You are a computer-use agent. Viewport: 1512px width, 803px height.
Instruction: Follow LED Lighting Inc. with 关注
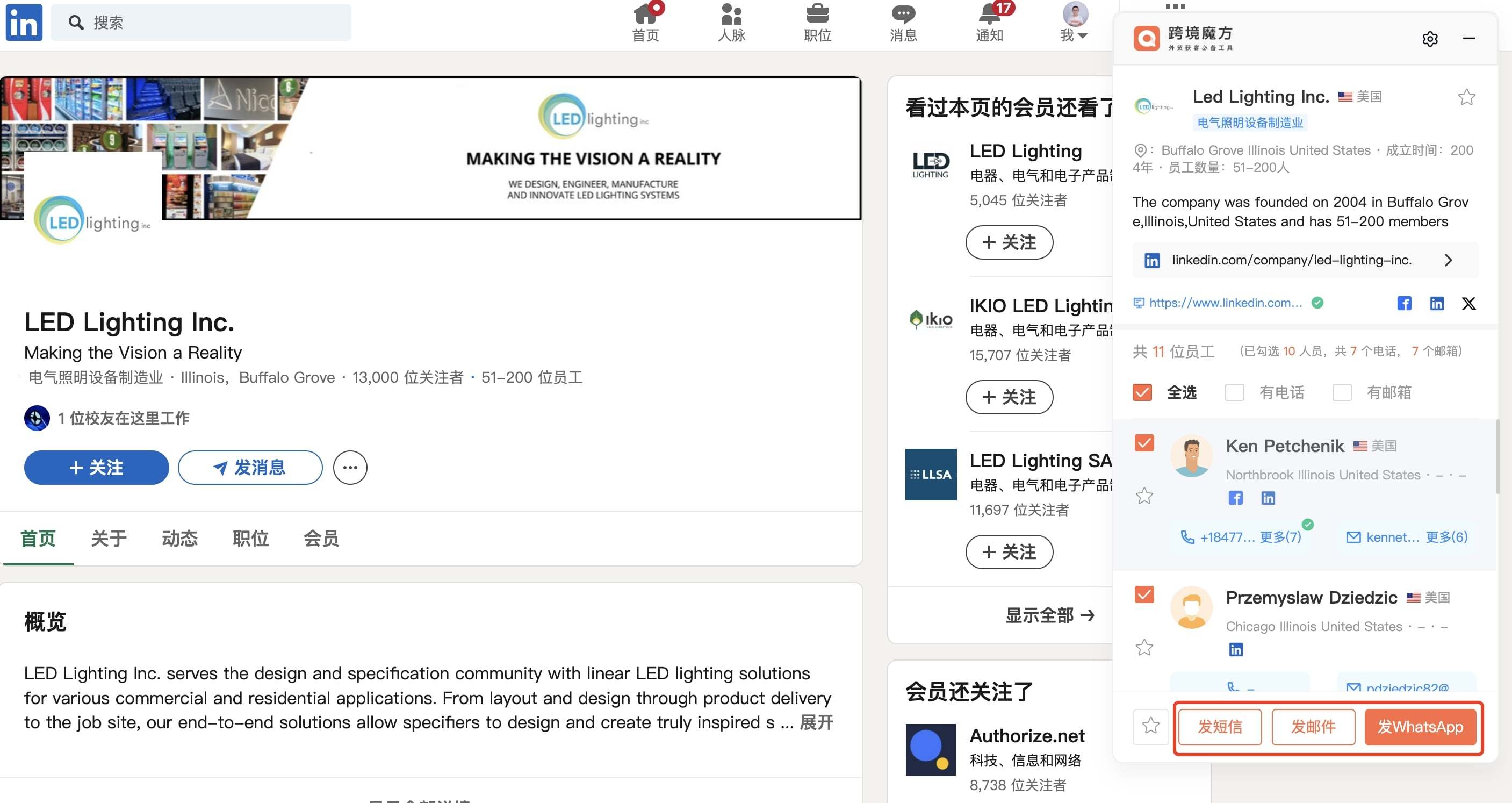[x=96, y=467]
